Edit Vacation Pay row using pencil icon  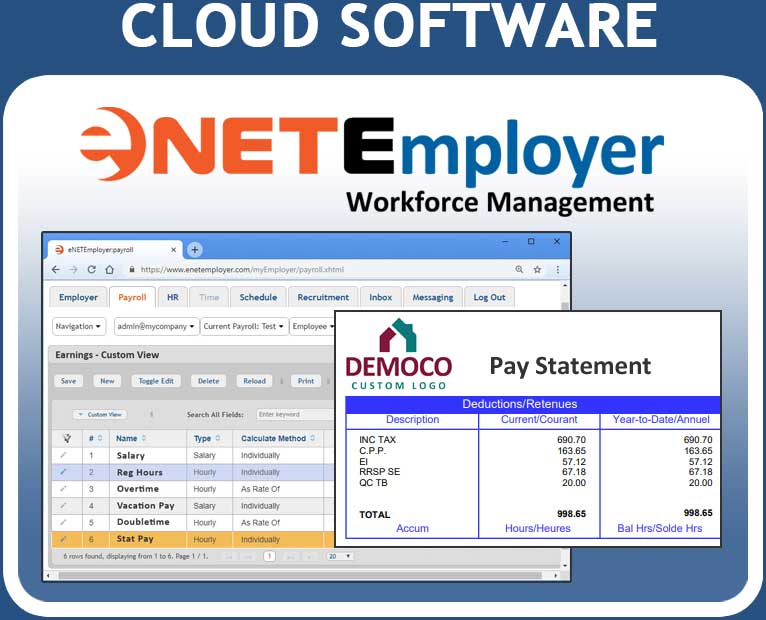(x=64, y=506)
